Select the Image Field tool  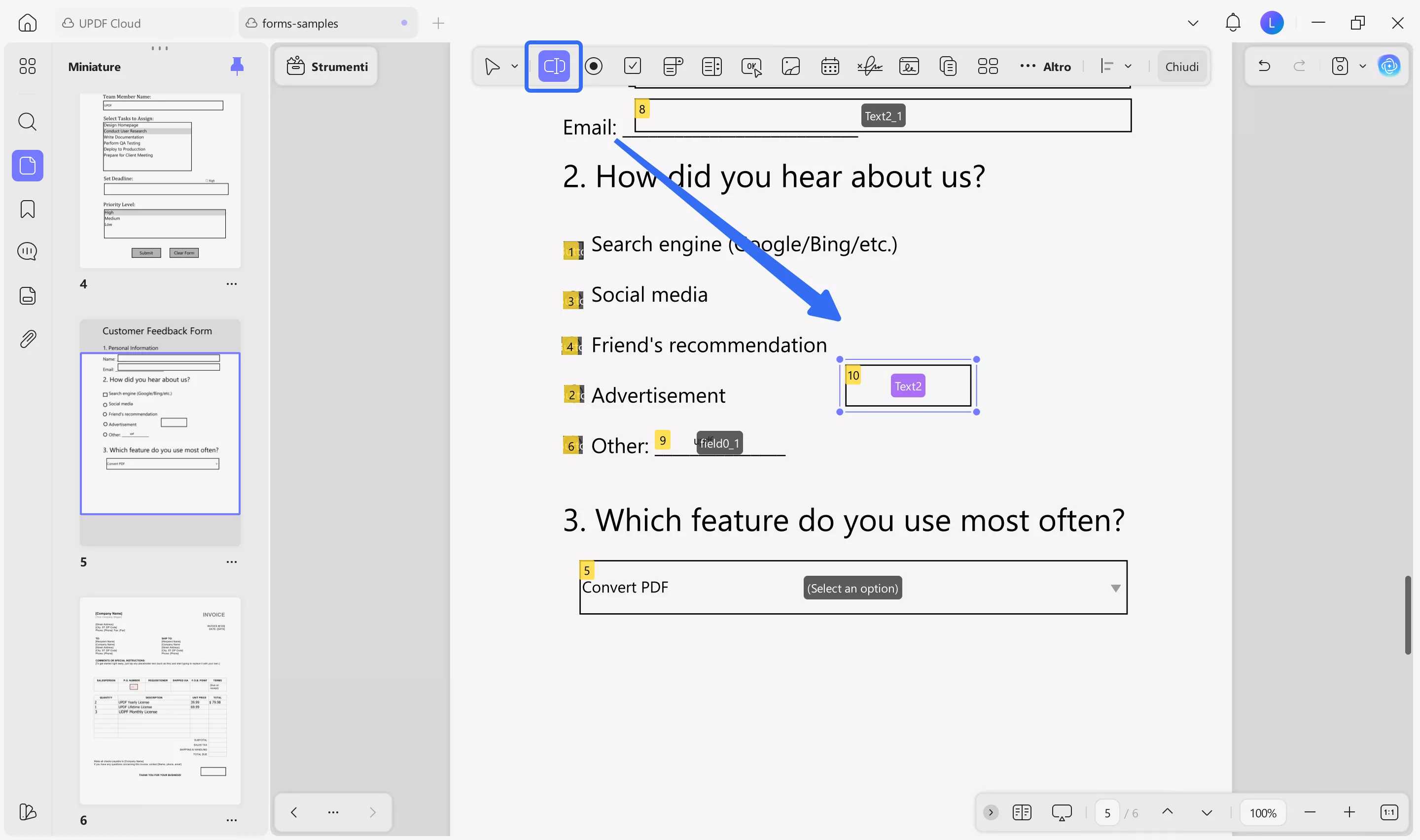click(790, 66)
